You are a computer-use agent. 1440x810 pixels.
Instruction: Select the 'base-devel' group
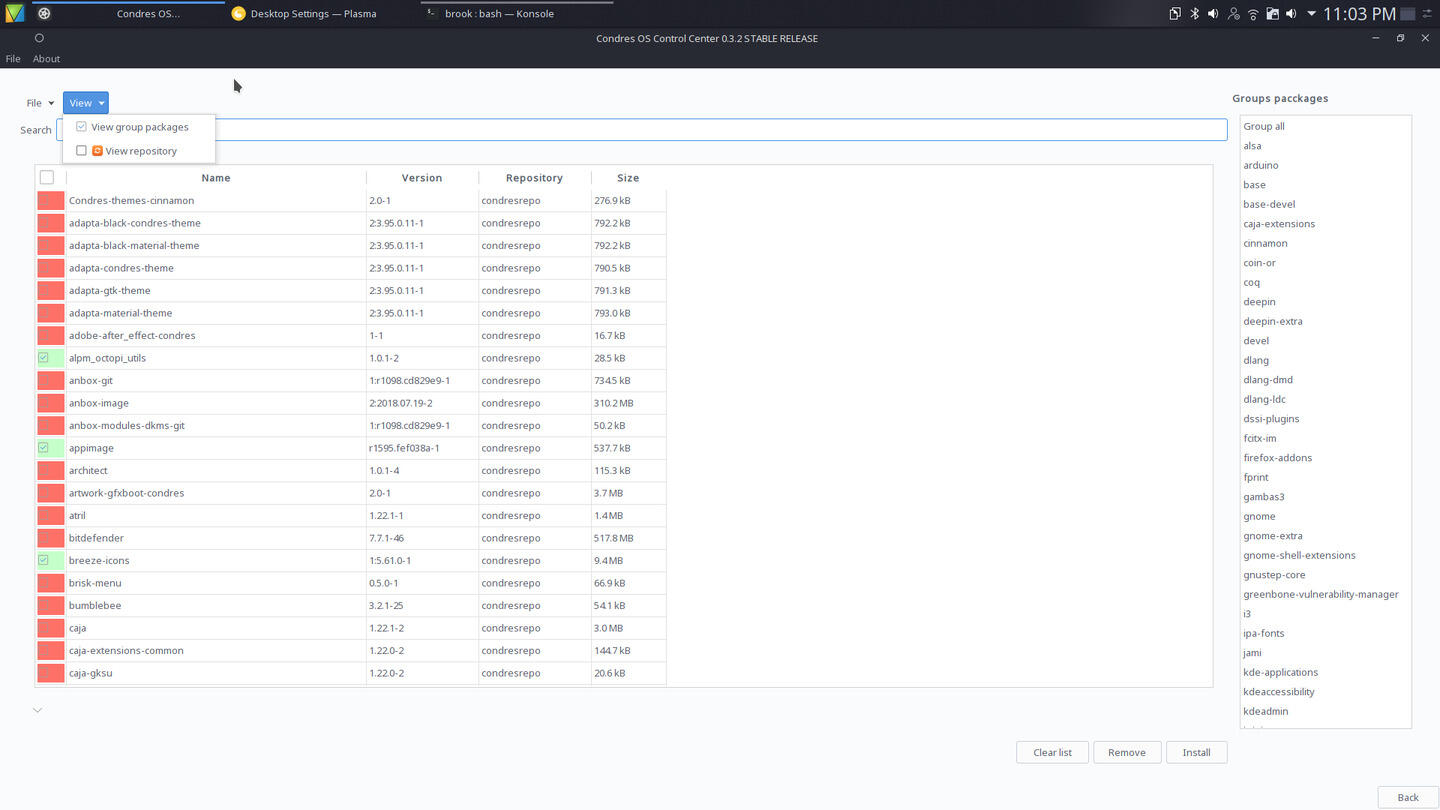tap(1269, 204)
